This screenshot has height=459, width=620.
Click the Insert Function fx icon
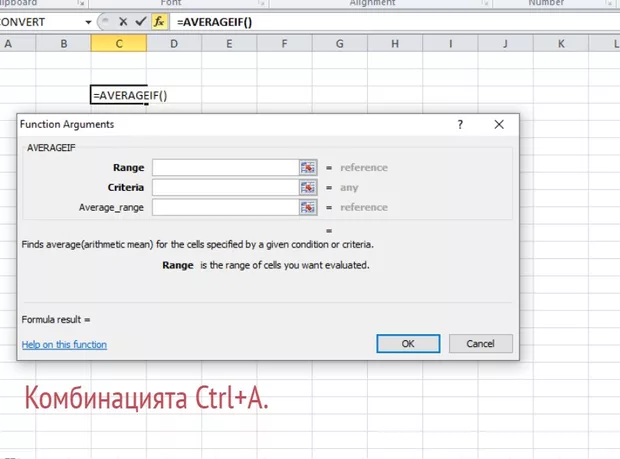click(159, 21)
